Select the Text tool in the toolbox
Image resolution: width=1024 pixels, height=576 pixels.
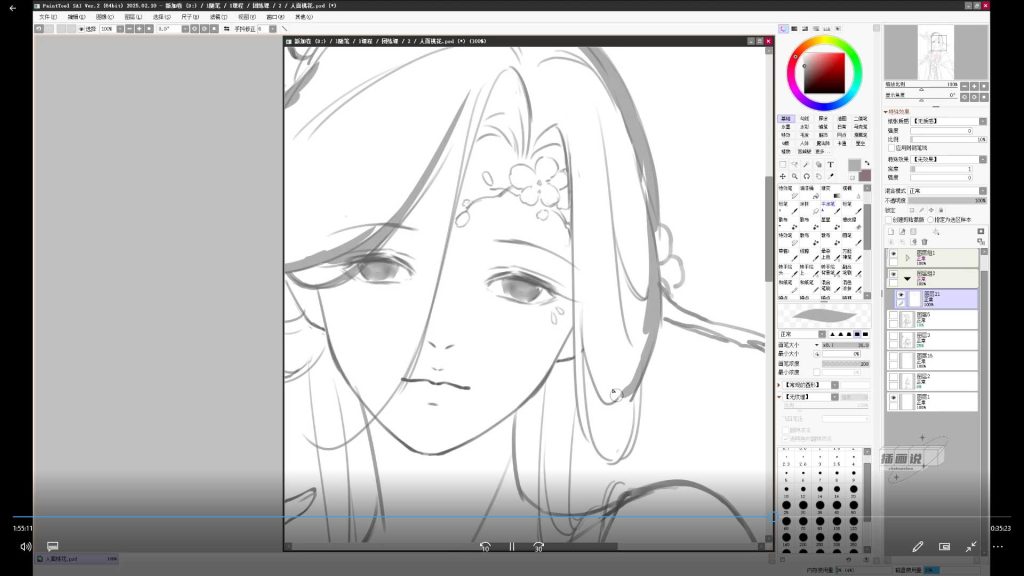[x=830, y=165]
